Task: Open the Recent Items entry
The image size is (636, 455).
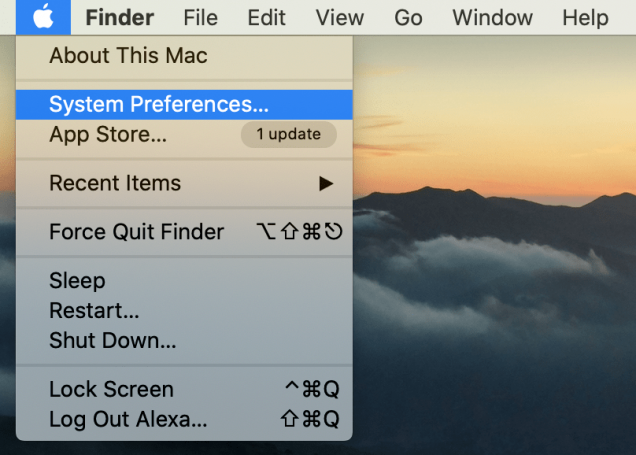Action: [184, 183]
